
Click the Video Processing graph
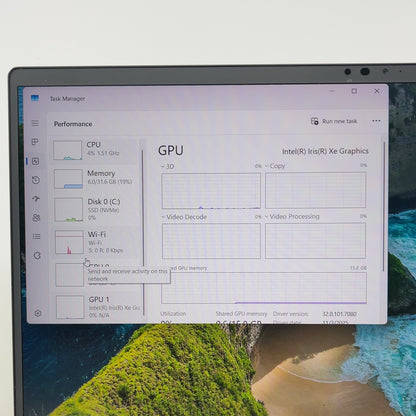pos(315,241)
